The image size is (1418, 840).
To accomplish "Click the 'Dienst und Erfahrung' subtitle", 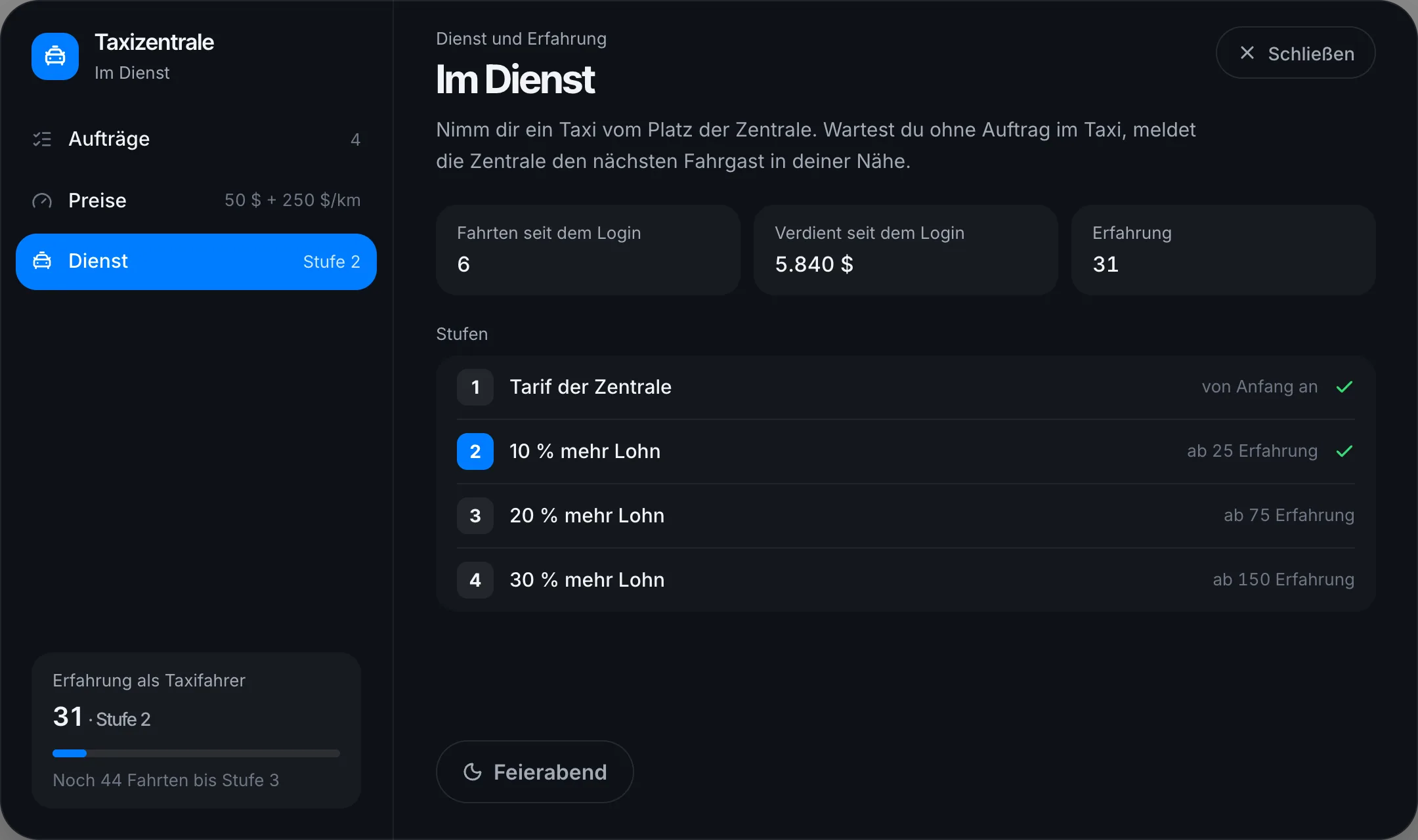I will [x=521, y=39].
